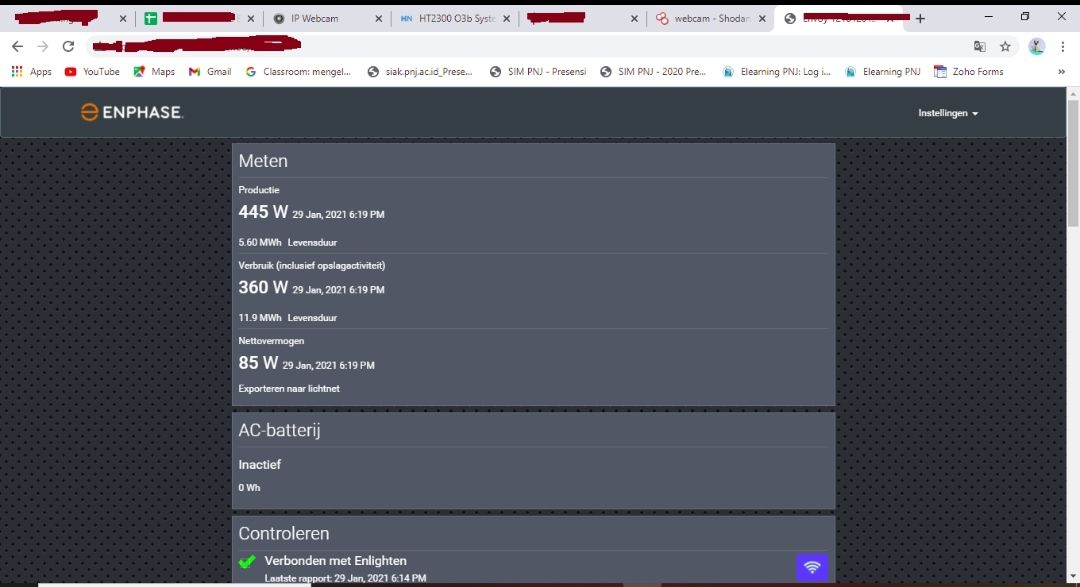
Task: Click the purple Wi-Fi icon button
Action: [812, 567]
